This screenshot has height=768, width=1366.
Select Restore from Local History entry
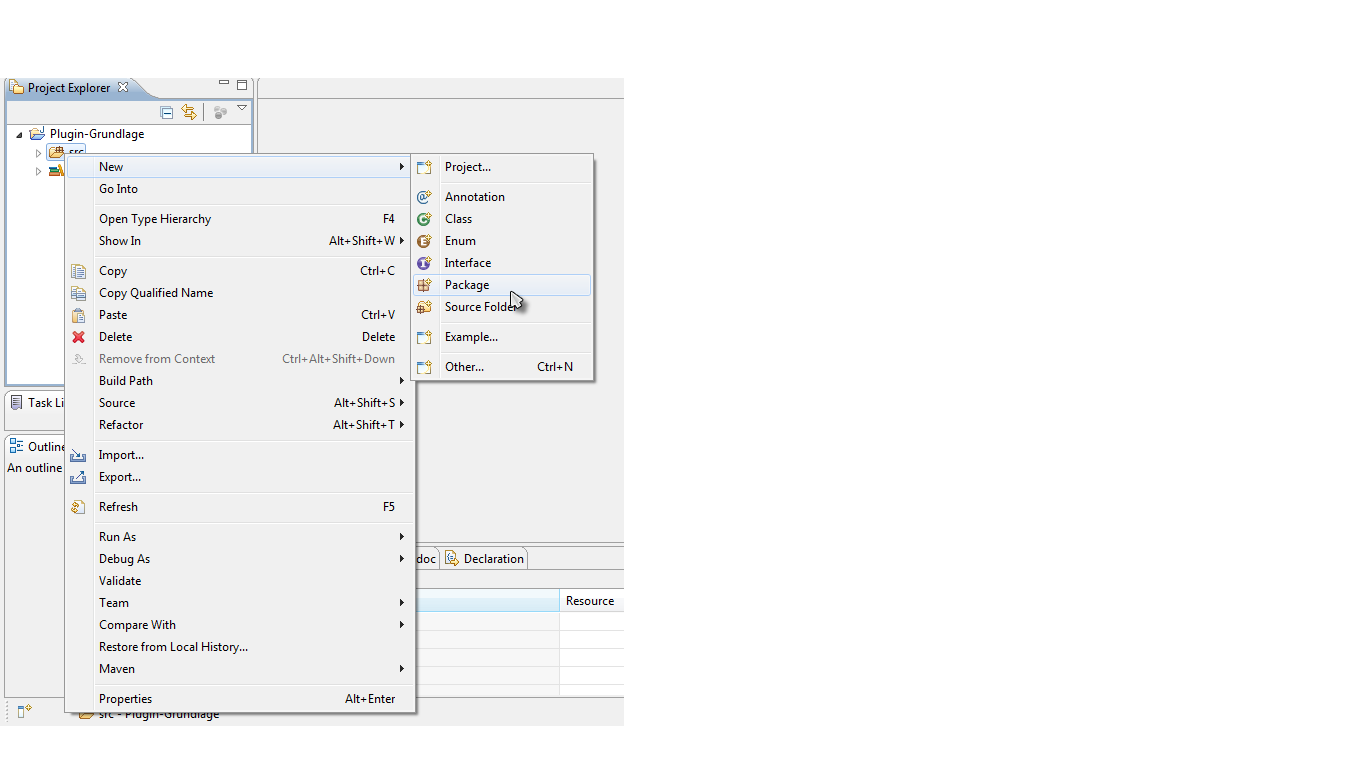click(173, 647)
